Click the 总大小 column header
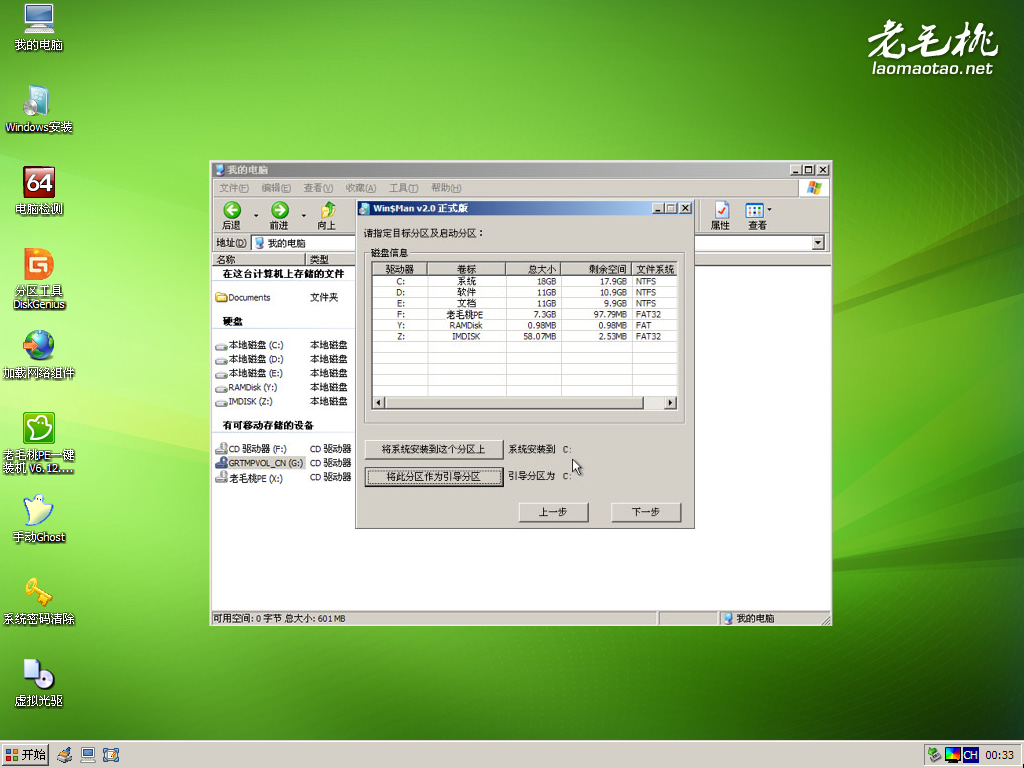The width and height of the screenshot is (1024, 768). [x=534, y=269]
